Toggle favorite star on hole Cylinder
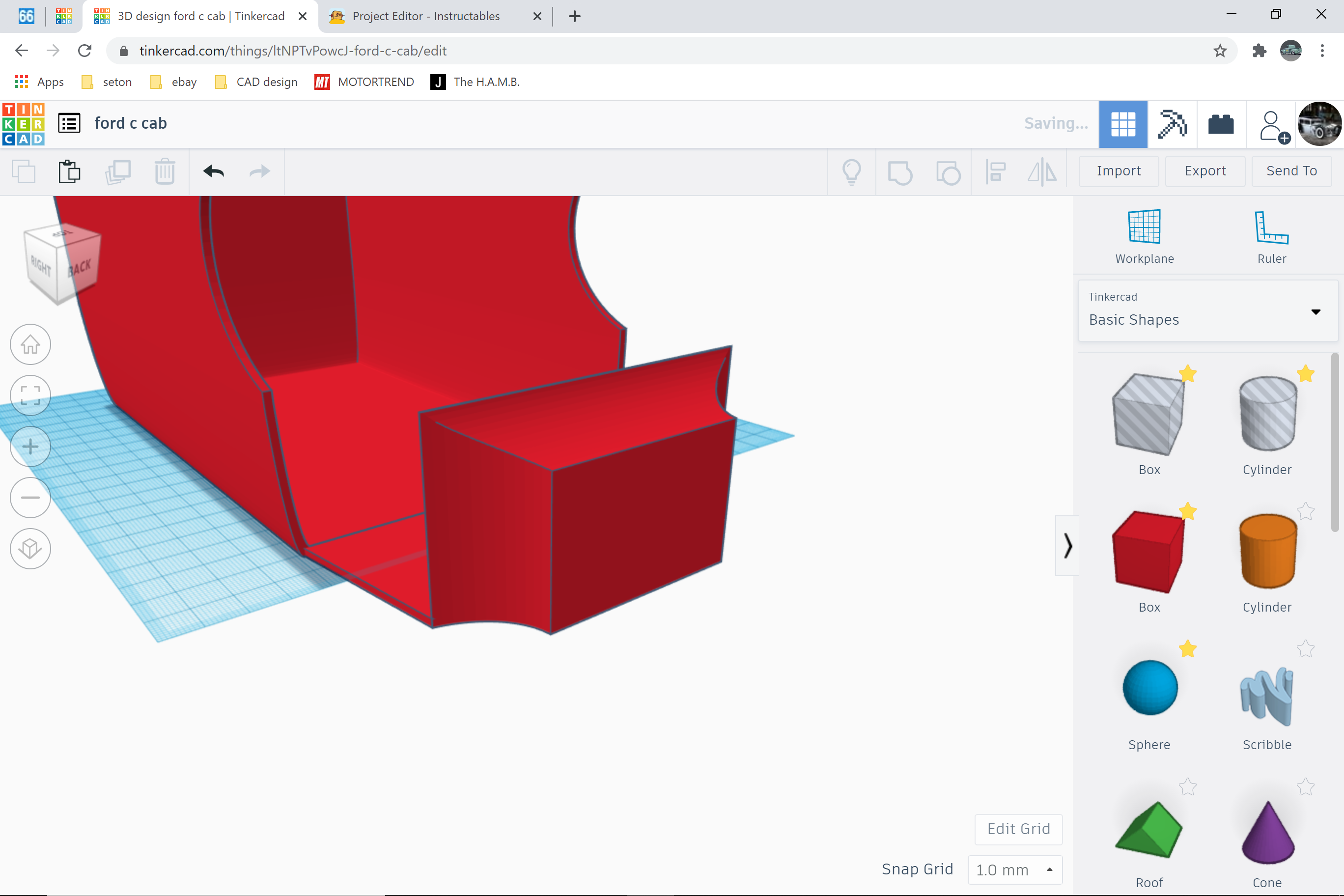Image resolution: width=1344 pixels, height=896 pixels. click(1306, 374)
